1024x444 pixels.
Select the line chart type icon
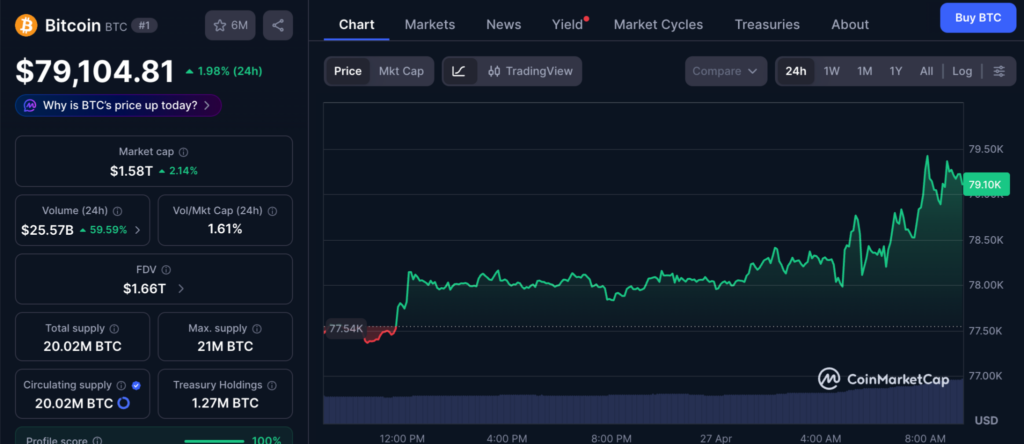[x=459, y=71]
